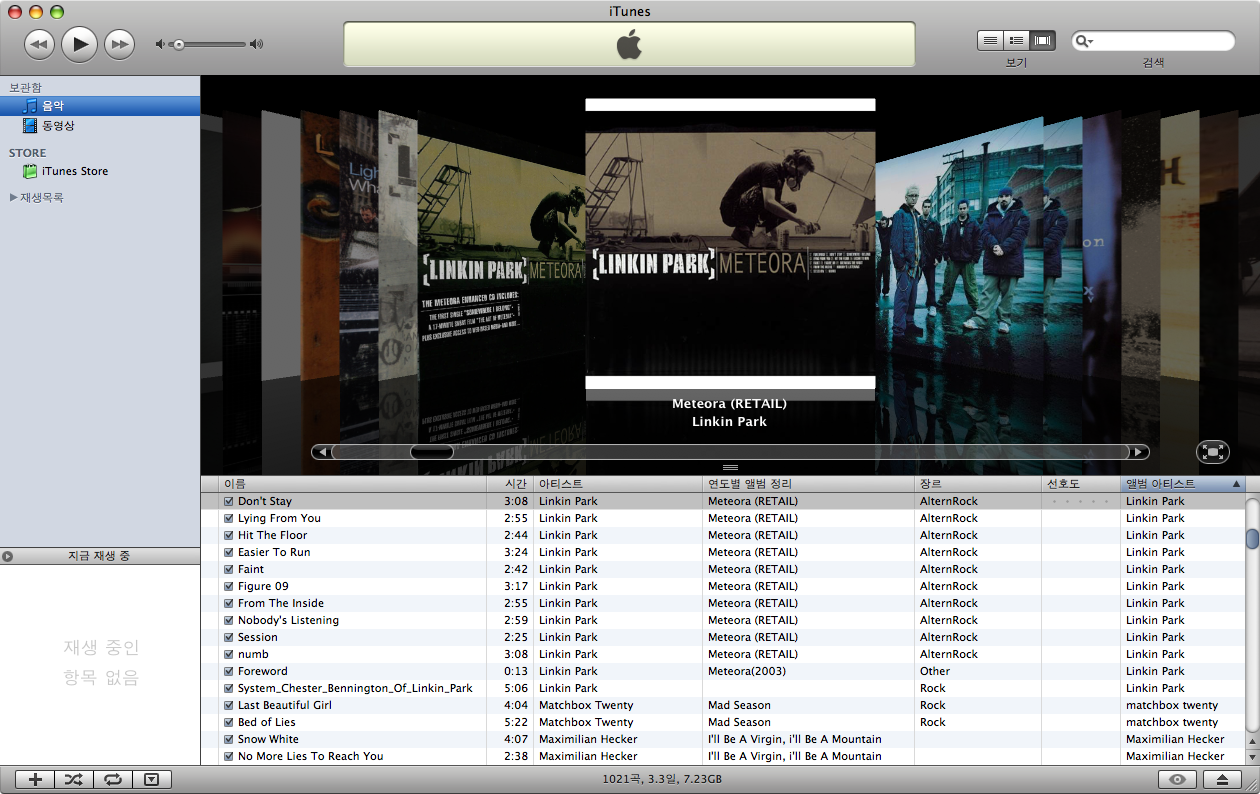Image resolution: width=1260 pixels, height=794 pixels.
Task: Select 동영상 library in sidebar
Action: point(100,126)
